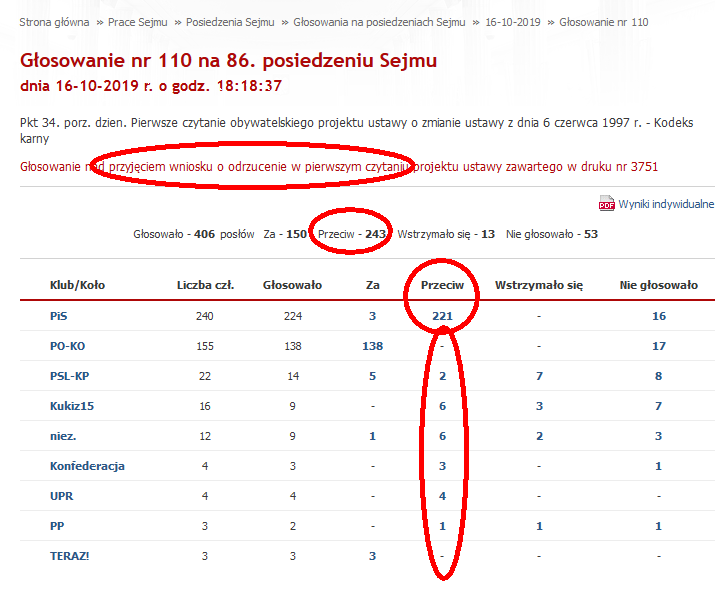Select the Za column header
The height and width of the screenshot is (604, 715).
[x=373, y=285]
